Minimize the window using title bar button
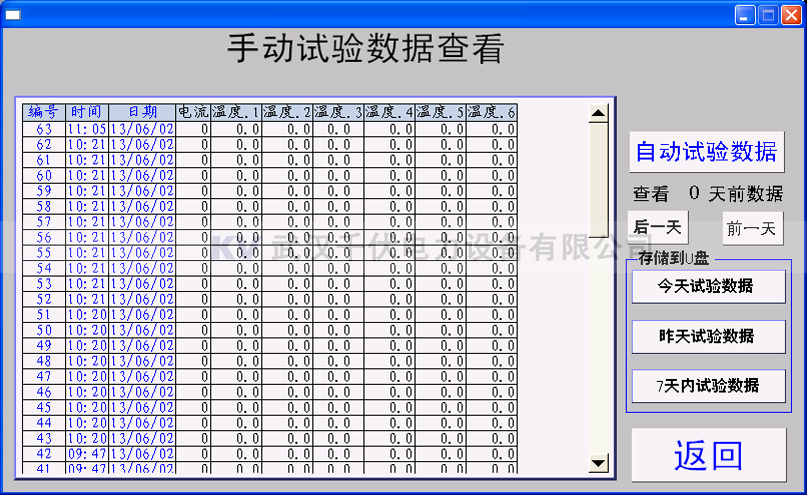This screenshot has height=495, width=807. [746, 15]
